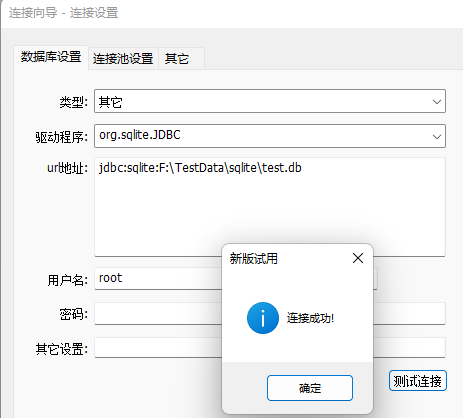Expand the 驱动程序 dropdown arrow
The width and height of the screenshot is (463, 418).
point(437,136)
